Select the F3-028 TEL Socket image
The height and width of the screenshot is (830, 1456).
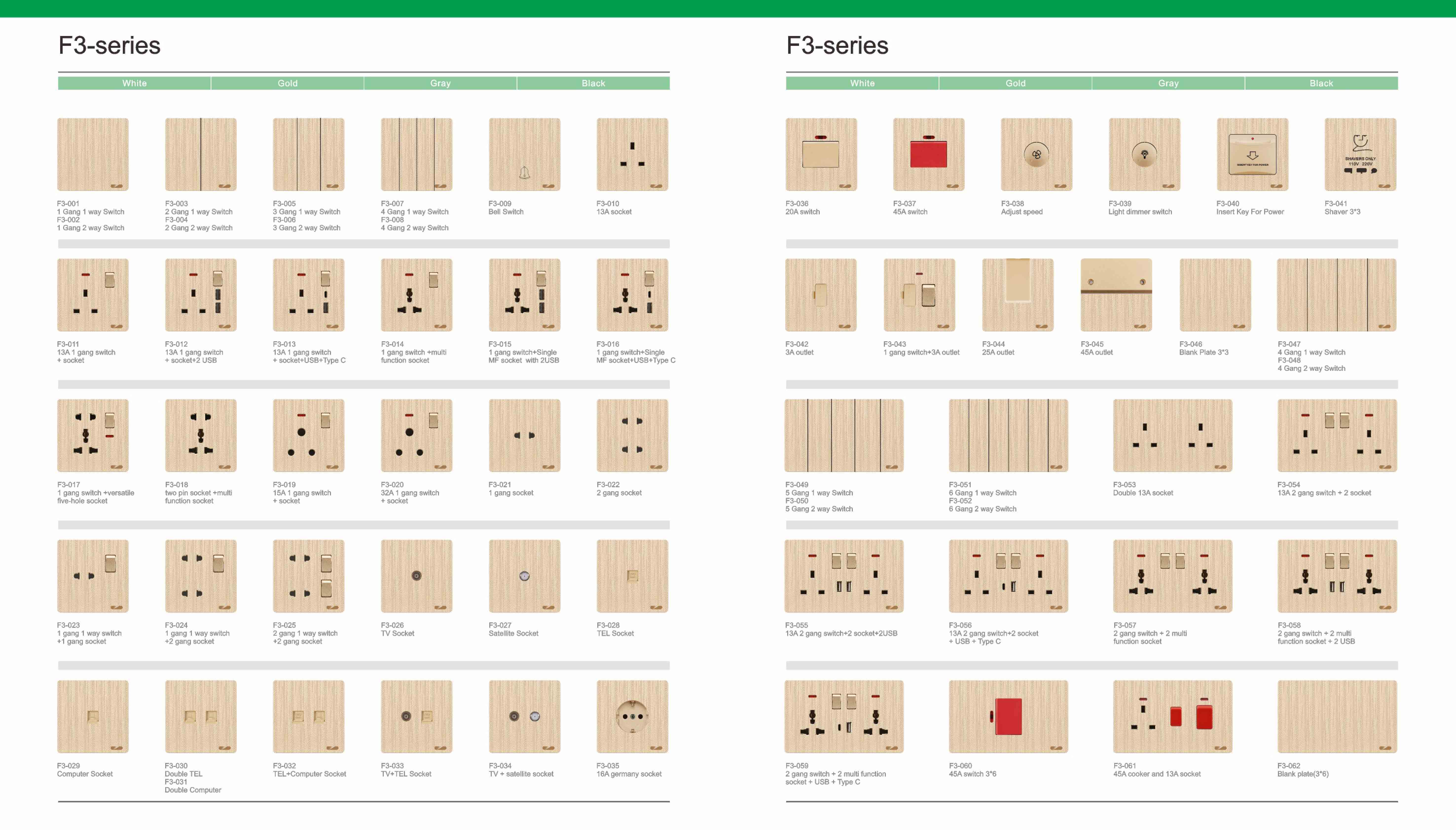point(632,576)
